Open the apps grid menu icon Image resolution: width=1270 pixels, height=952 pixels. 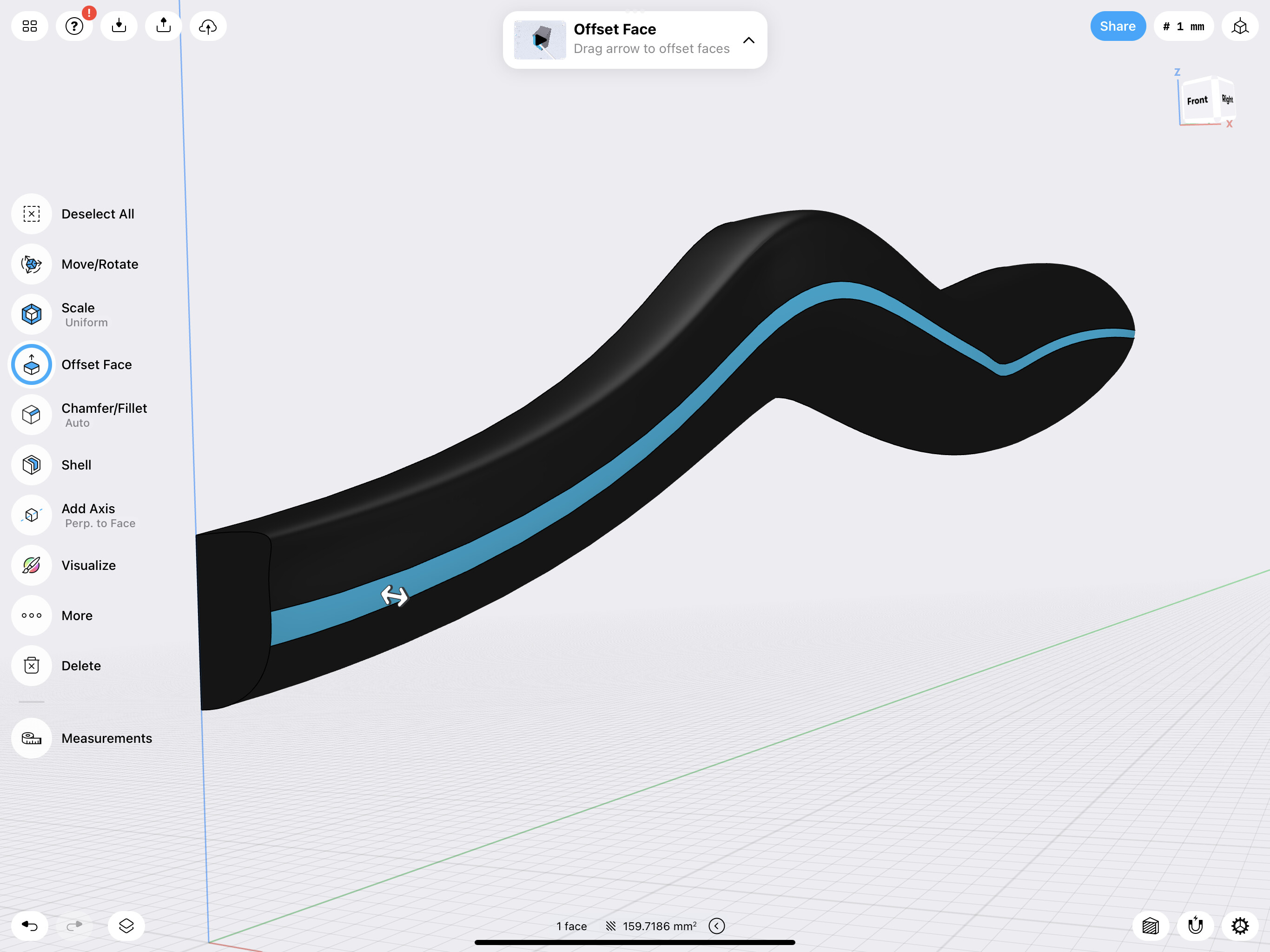point(30,26)
